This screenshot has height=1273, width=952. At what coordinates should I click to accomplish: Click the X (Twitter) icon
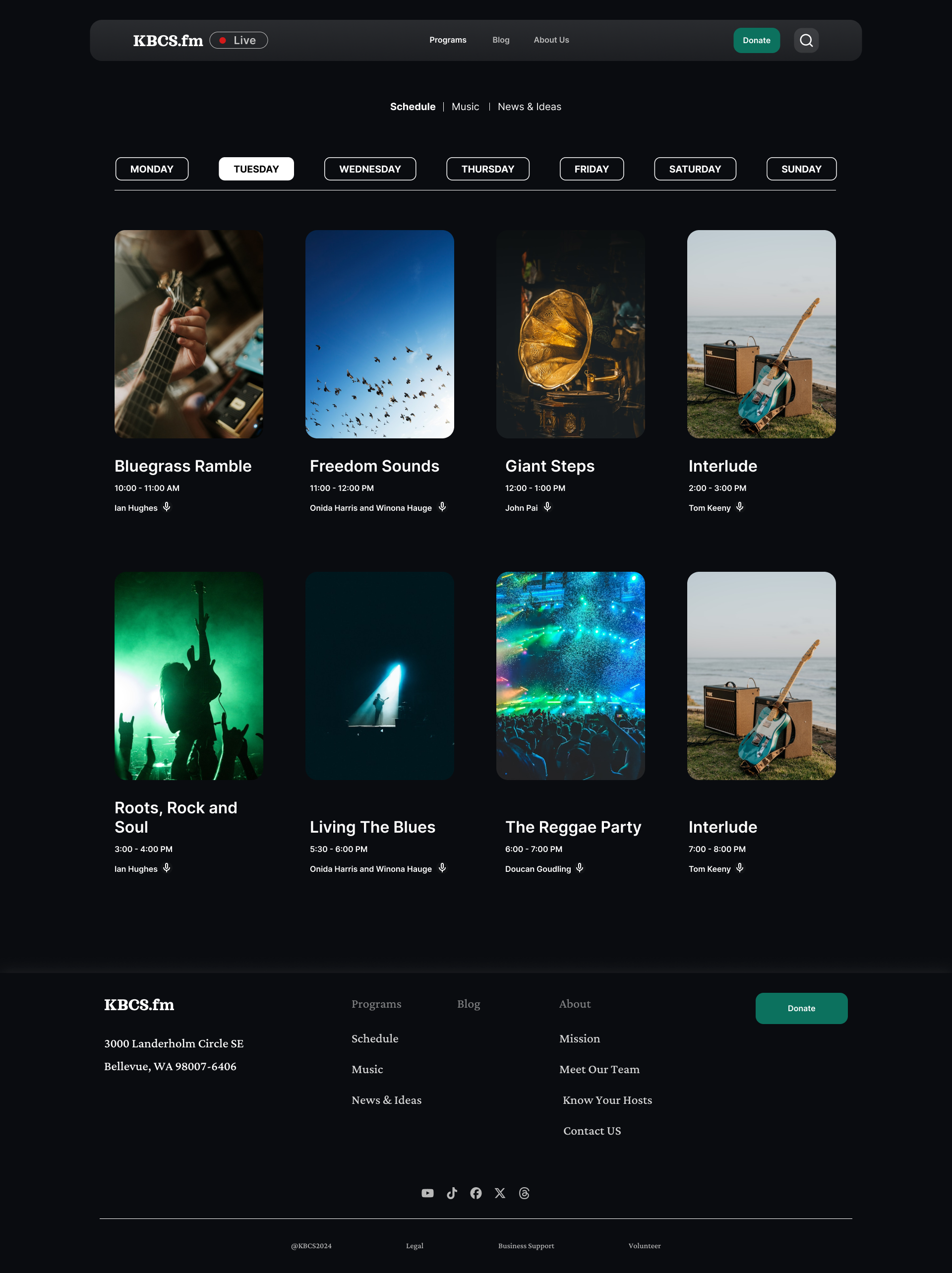pos(500,1193)
